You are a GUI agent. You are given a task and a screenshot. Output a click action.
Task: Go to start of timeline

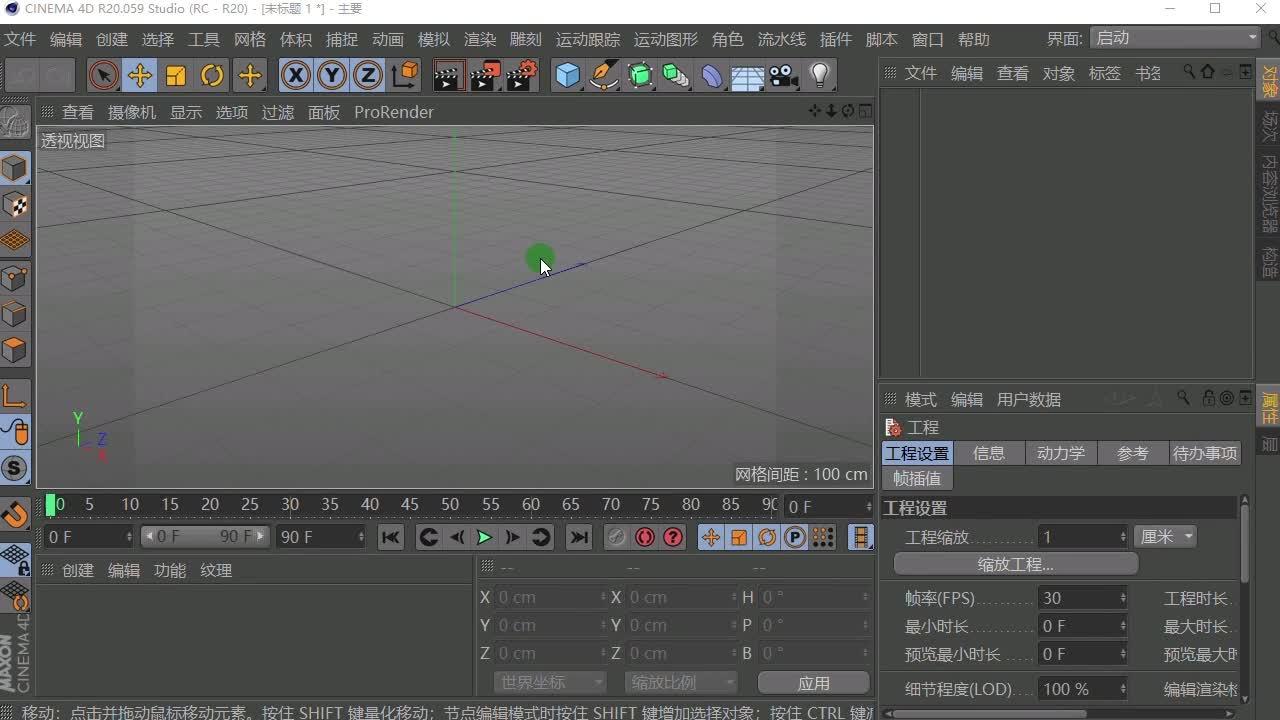(391, 537)
